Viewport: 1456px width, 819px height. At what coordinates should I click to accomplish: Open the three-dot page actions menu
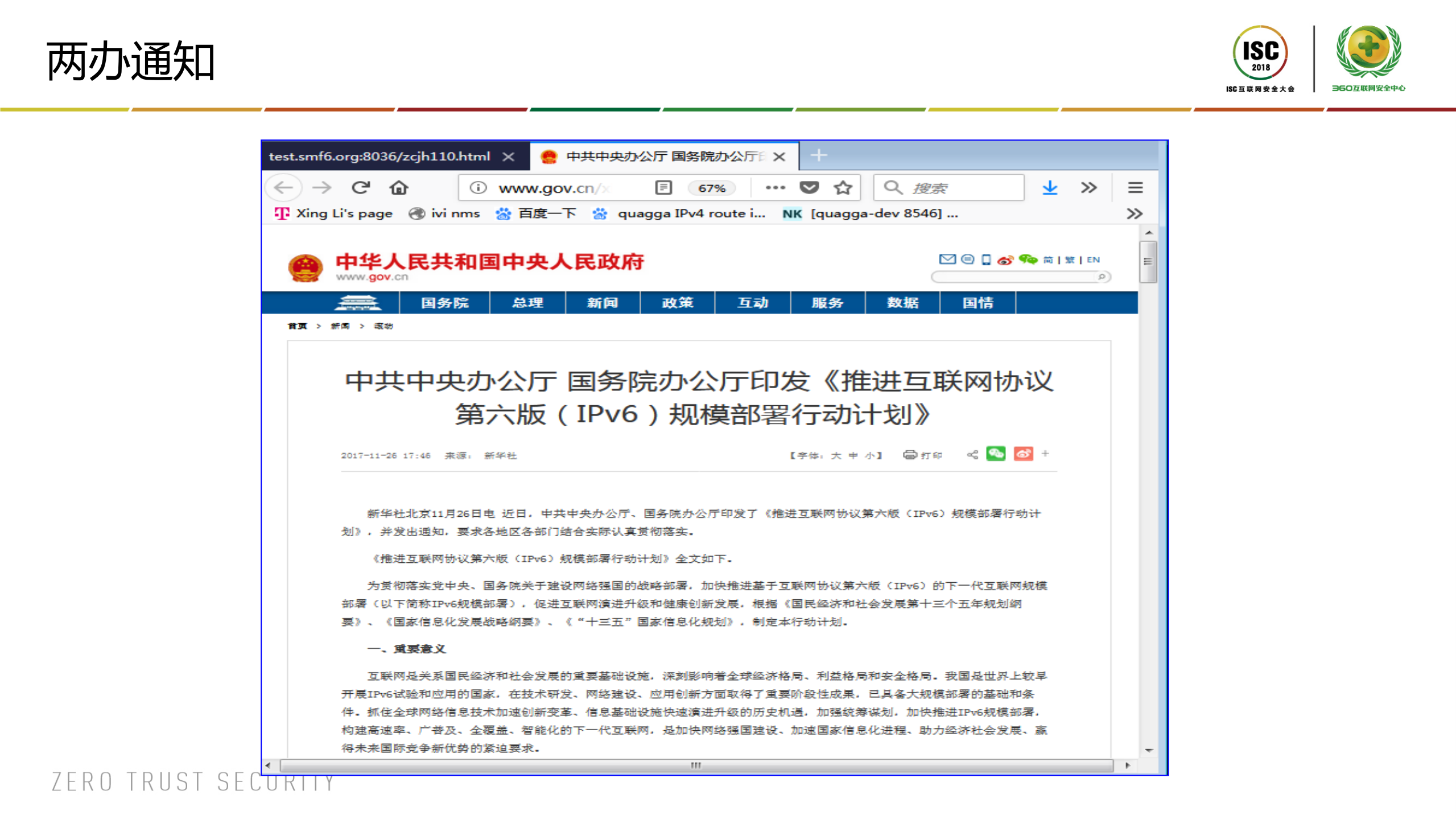coord(775,187)
